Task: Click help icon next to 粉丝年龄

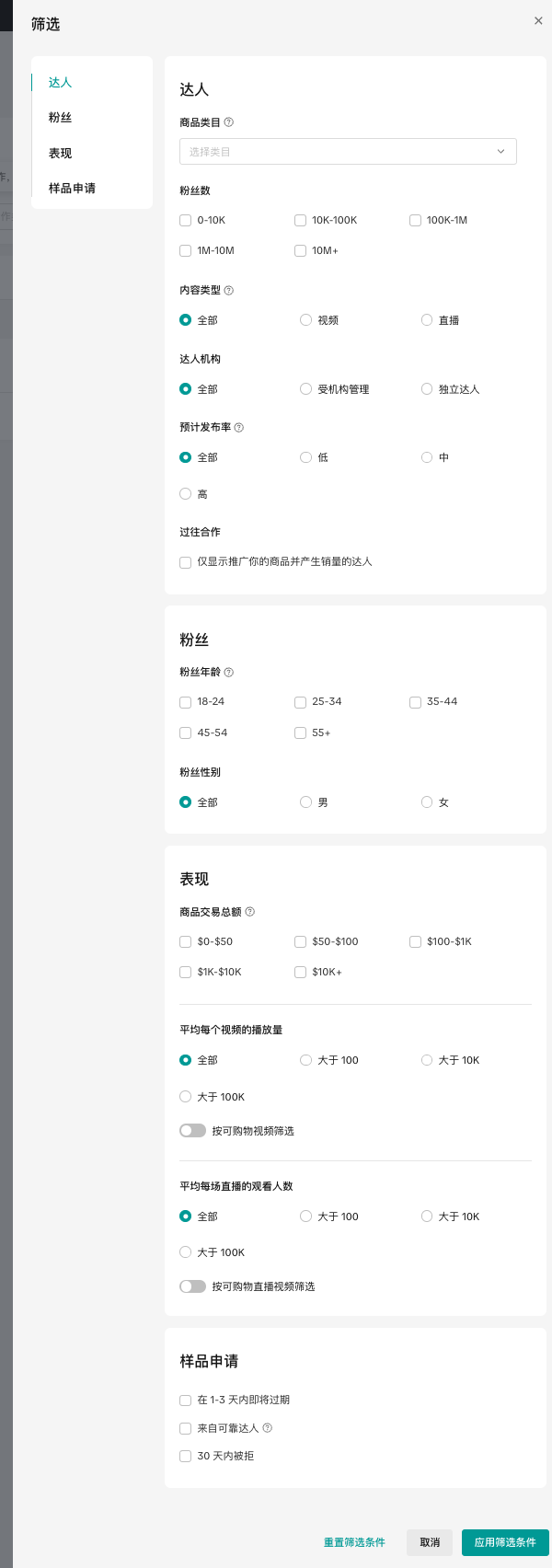Action: tap(229, 673)
